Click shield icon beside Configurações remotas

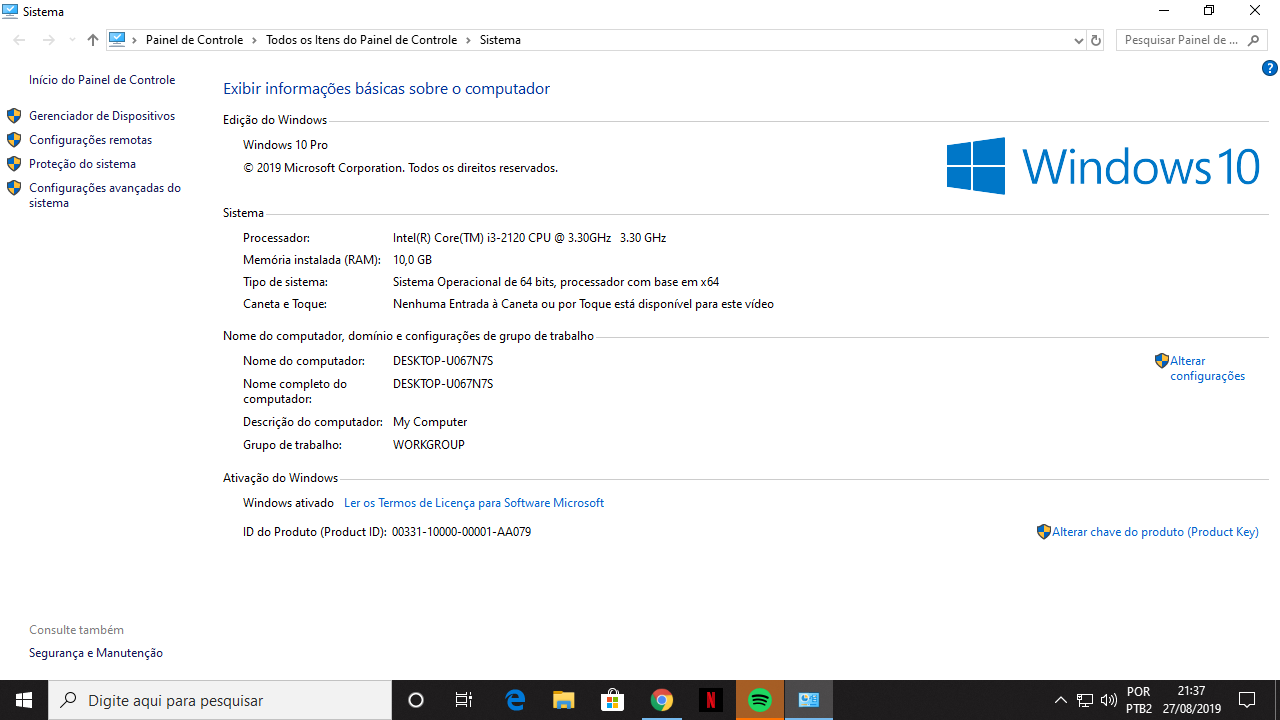point(14,140)
